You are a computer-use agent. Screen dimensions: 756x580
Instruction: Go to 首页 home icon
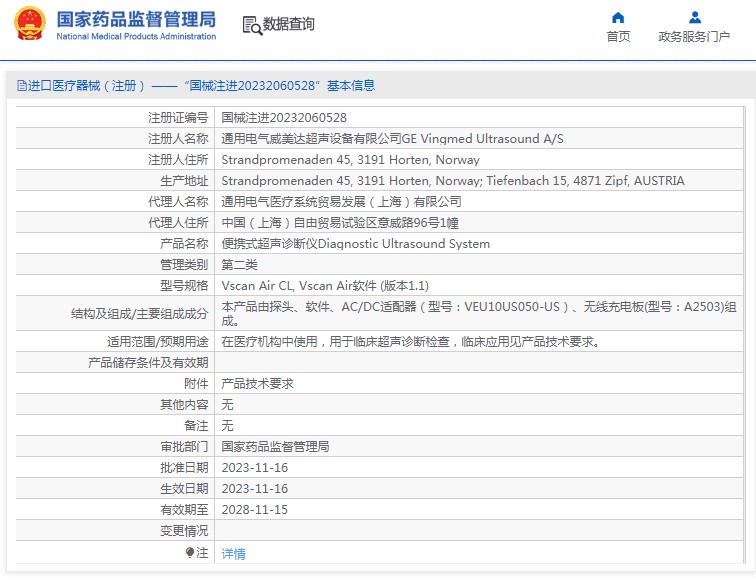[618, 18]
